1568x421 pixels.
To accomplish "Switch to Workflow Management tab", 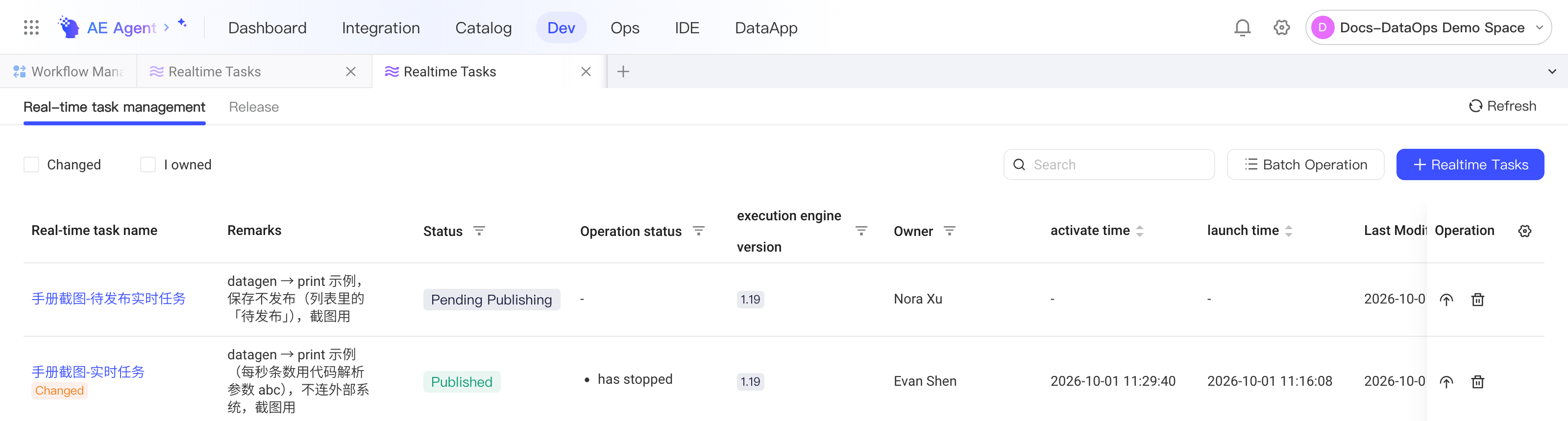I will point(68,72).
